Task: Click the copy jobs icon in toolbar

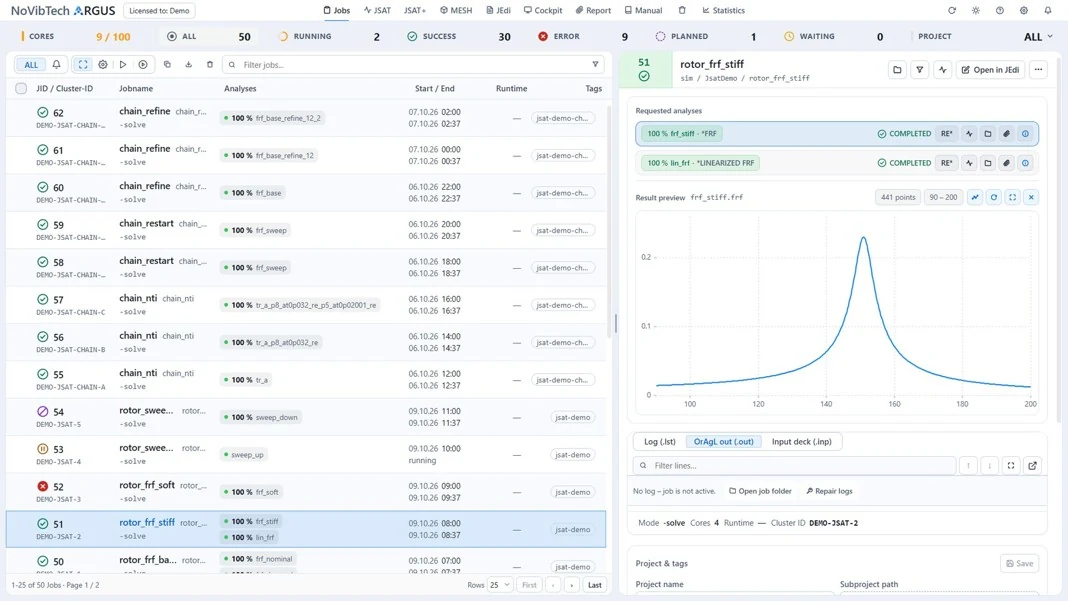Action: (167, 65)
